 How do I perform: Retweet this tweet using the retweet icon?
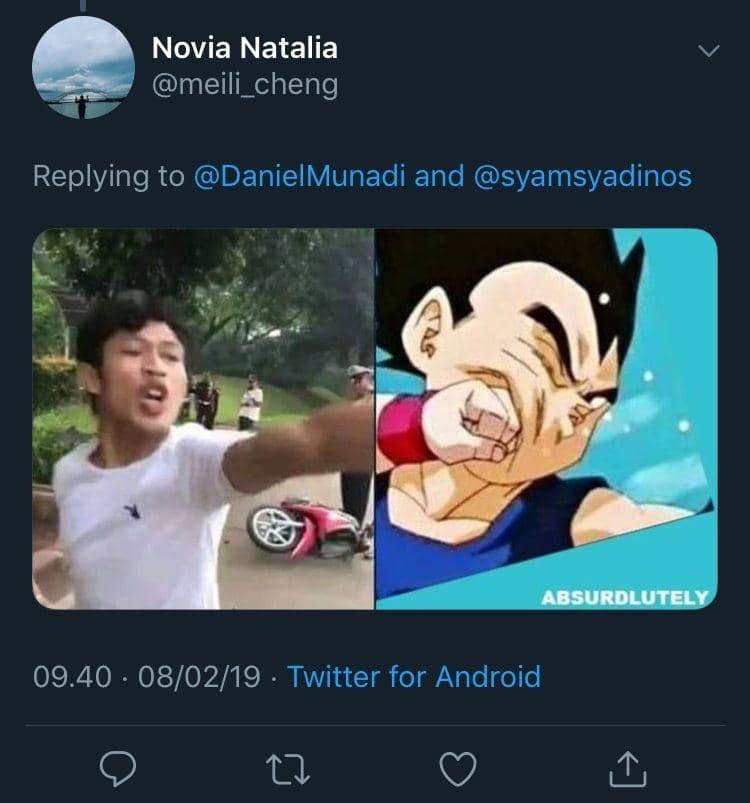(287, 767)
